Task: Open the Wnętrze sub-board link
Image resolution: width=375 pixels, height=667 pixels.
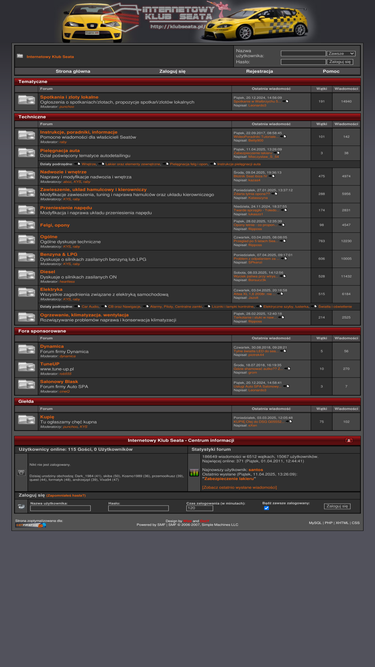Action: (88, 164)
